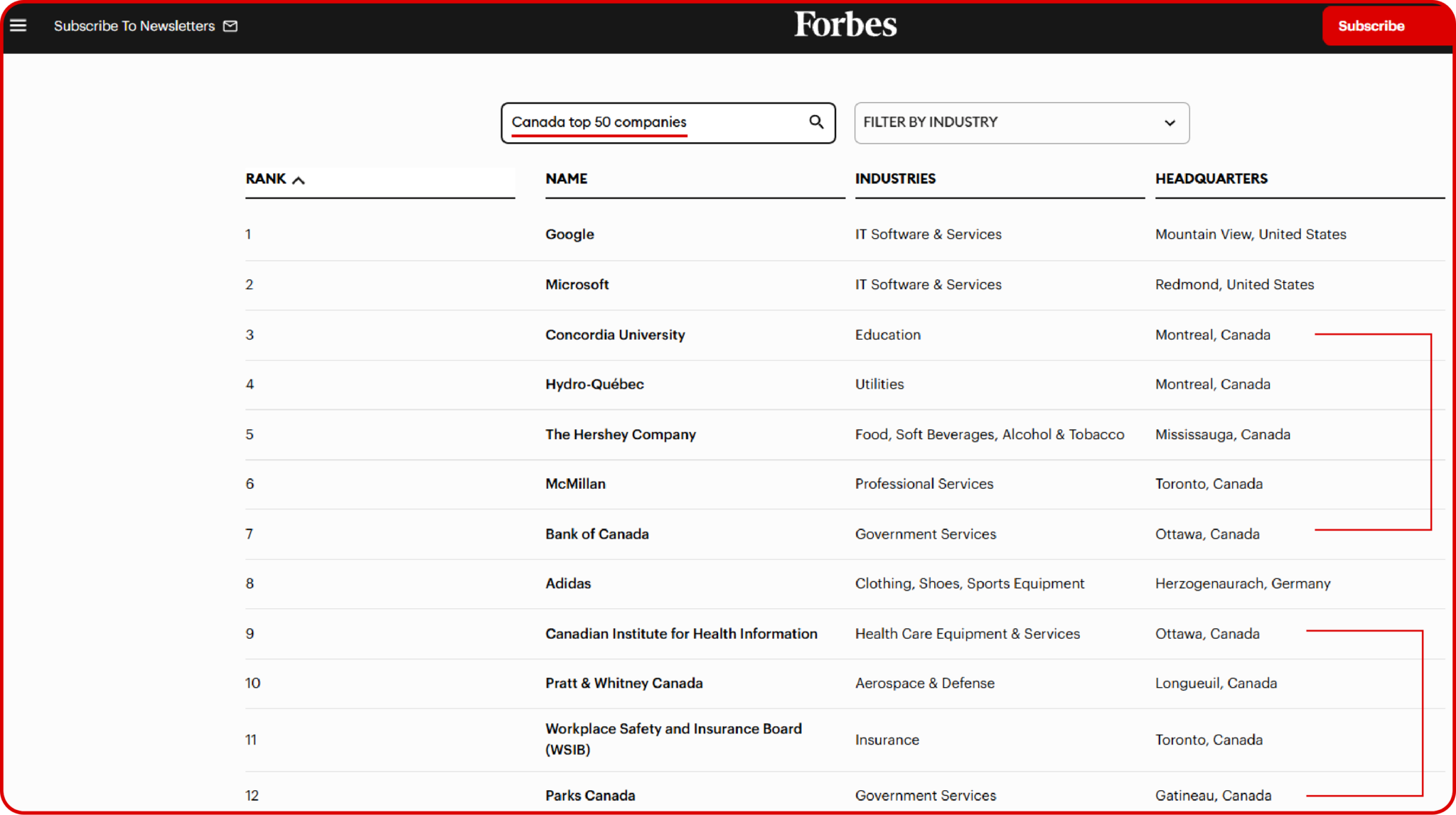Select the Parks Canada name
The height and width of the screenshot is (815, 1456).
[590, 796]
